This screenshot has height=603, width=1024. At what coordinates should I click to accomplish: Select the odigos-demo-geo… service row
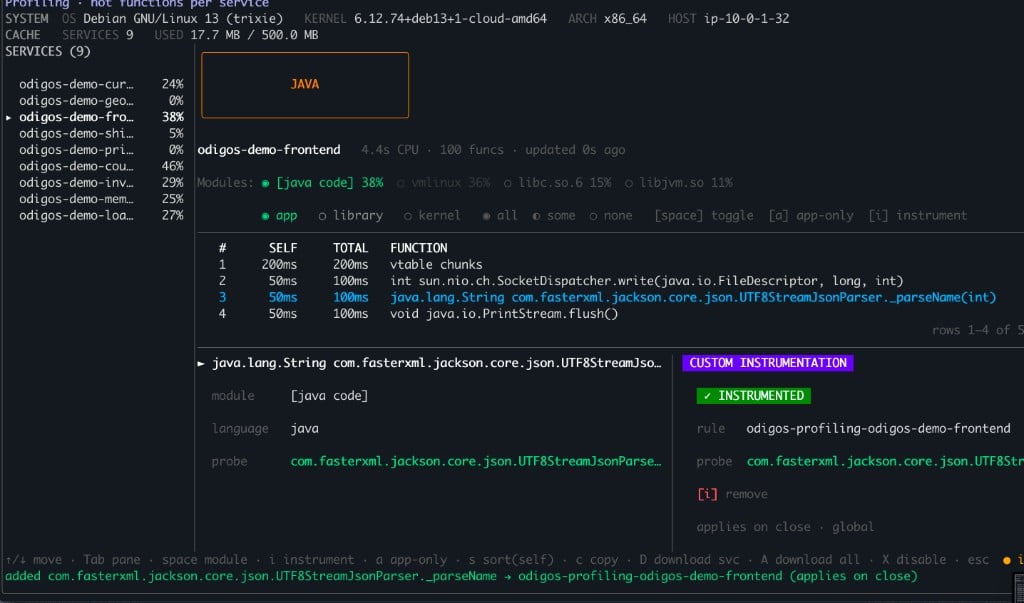click(101, 100)
